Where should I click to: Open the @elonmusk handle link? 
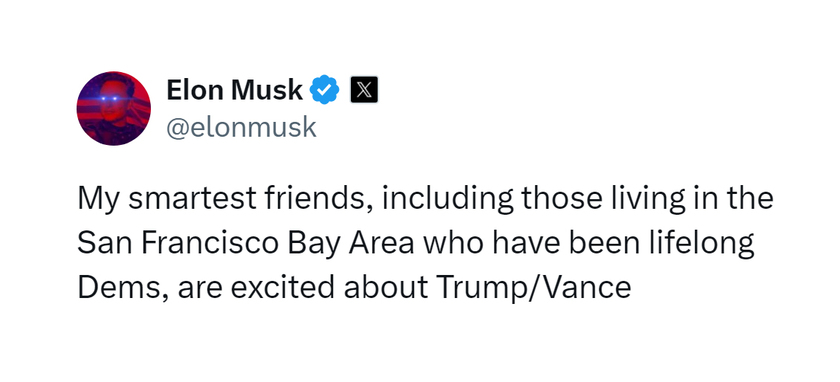[241, 128]
